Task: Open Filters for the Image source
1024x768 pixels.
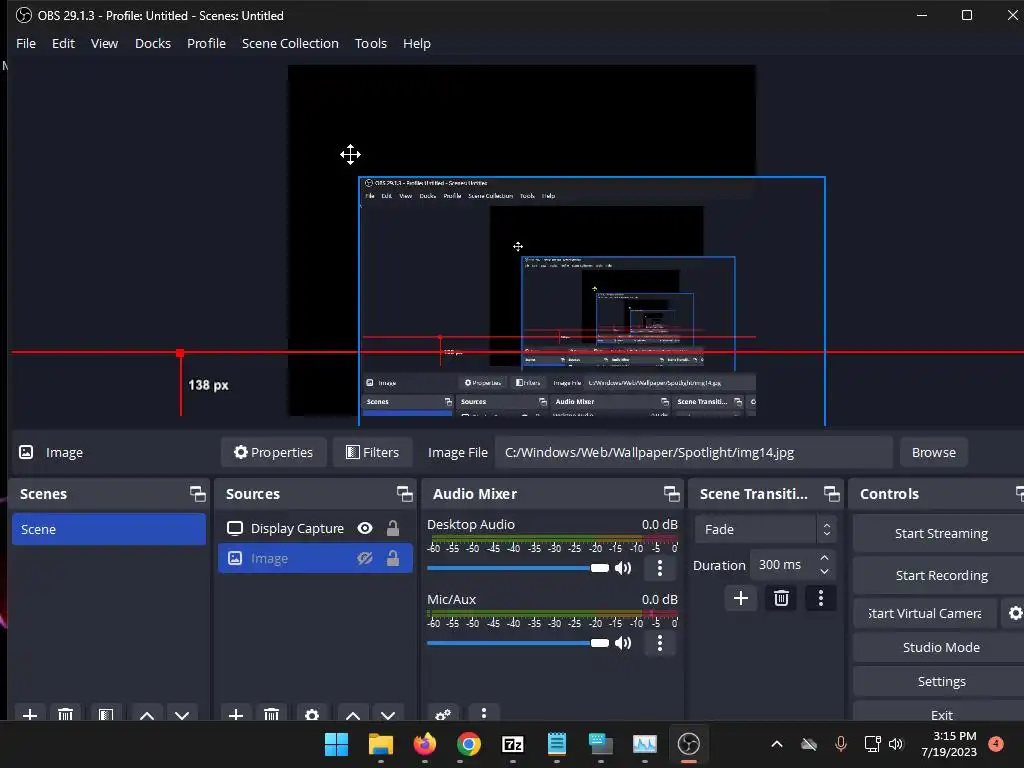Action: pos(372,453)
